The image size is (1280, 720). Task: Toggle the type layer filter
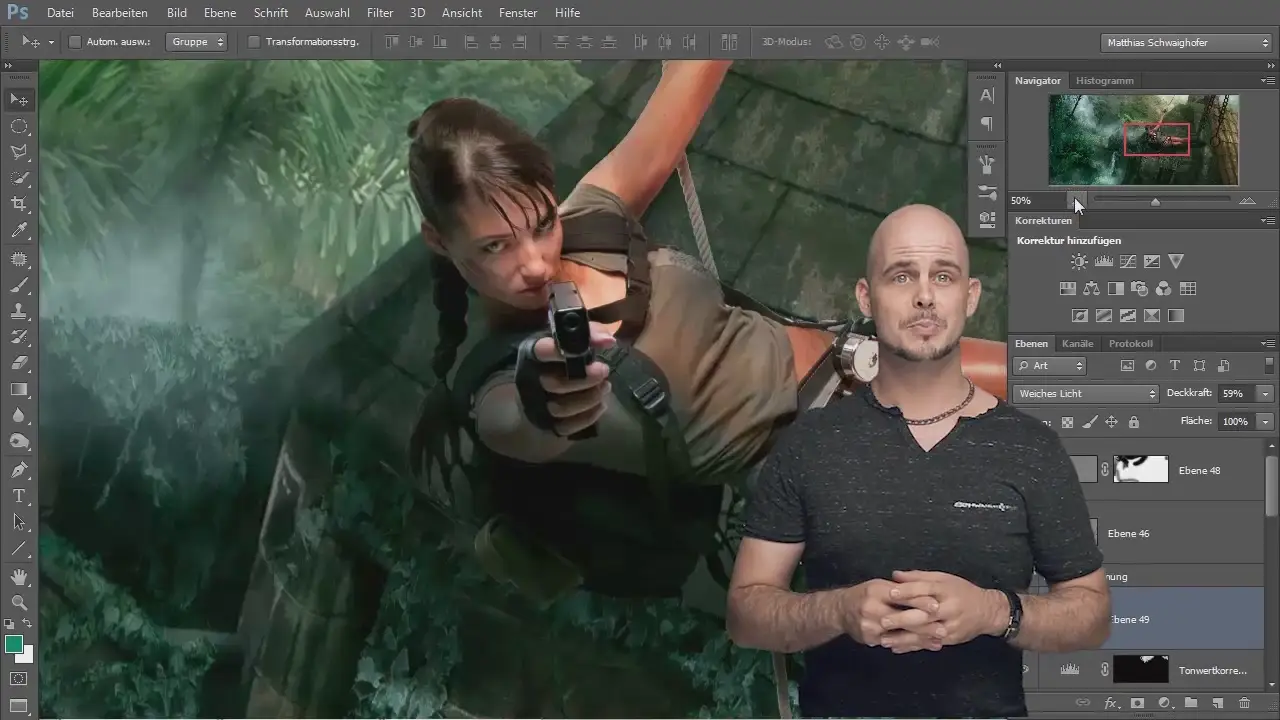(x=1175, y=366)
